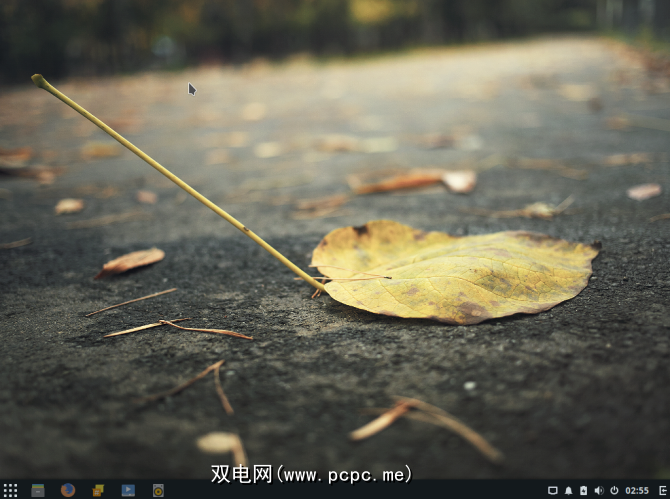Open the Budgie applications menu grid
Viewport: 670px width, 499px height.
10,490
